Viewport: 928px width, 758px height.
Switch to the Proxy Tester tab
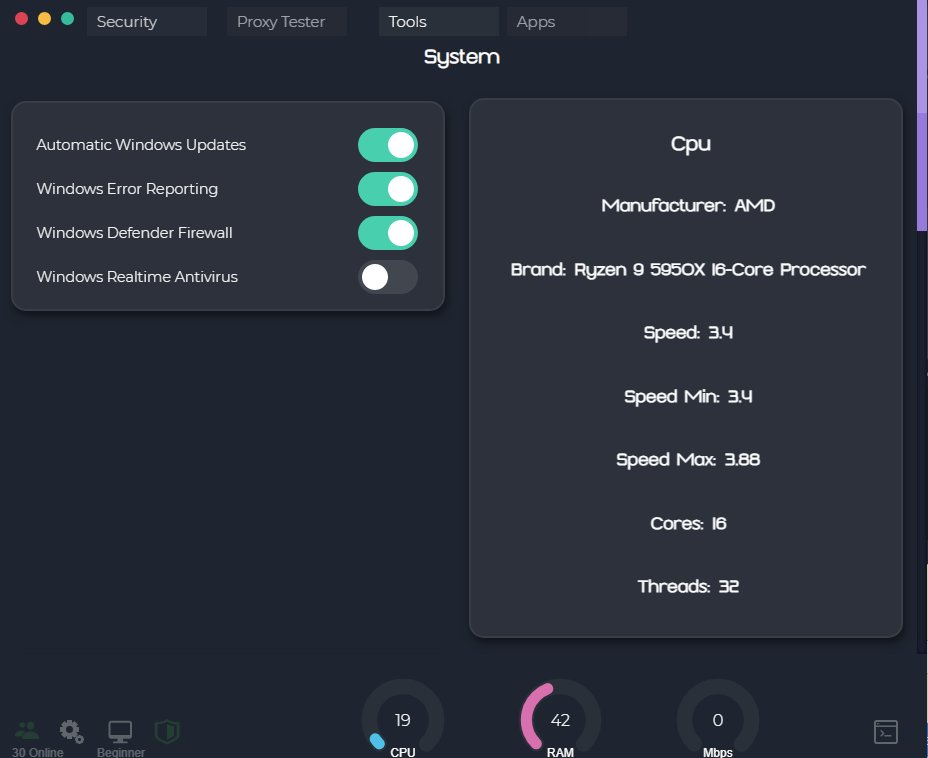pos(286,22)
